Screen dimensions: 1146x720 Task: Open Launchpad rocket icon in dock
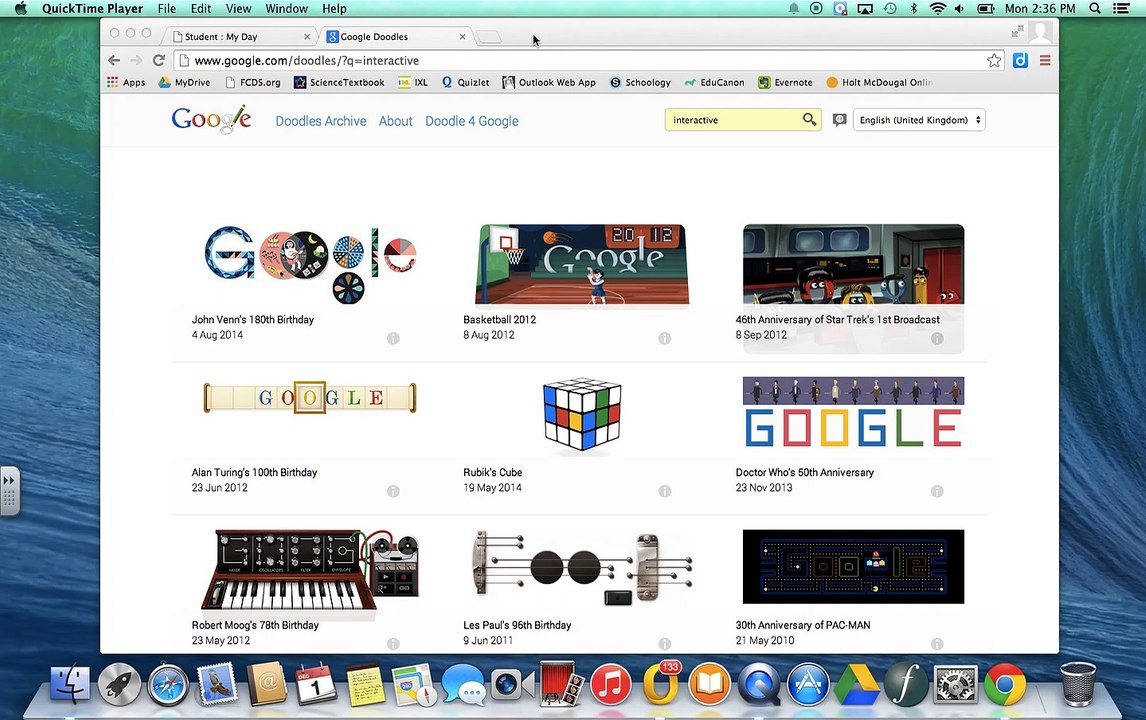[x=119, y=686]
